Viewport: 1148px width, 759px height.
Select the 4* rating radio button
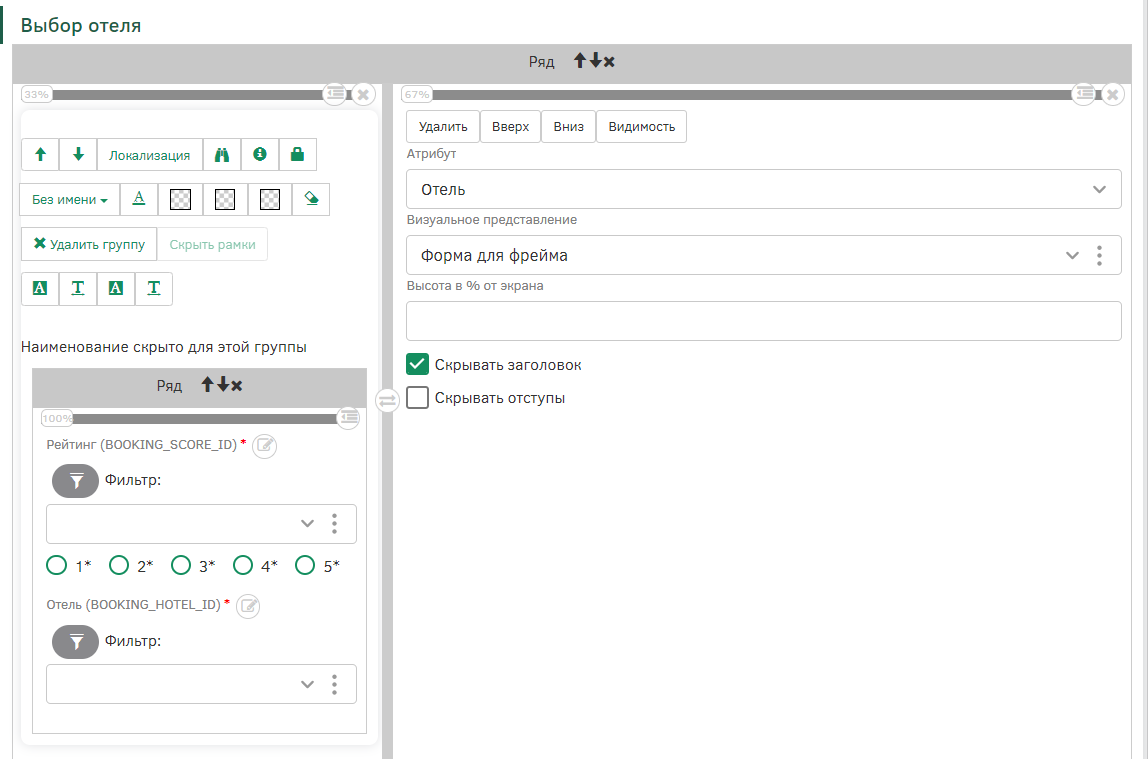point(243,565)
